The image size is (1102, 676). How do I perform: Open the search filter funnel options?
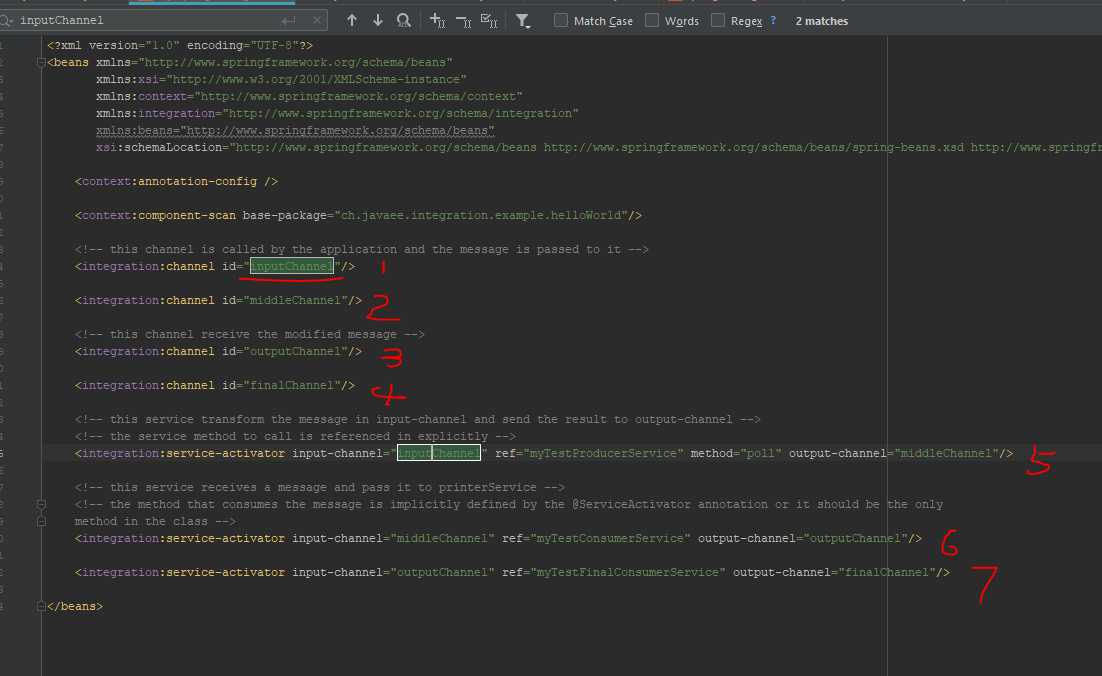point(522,20)
